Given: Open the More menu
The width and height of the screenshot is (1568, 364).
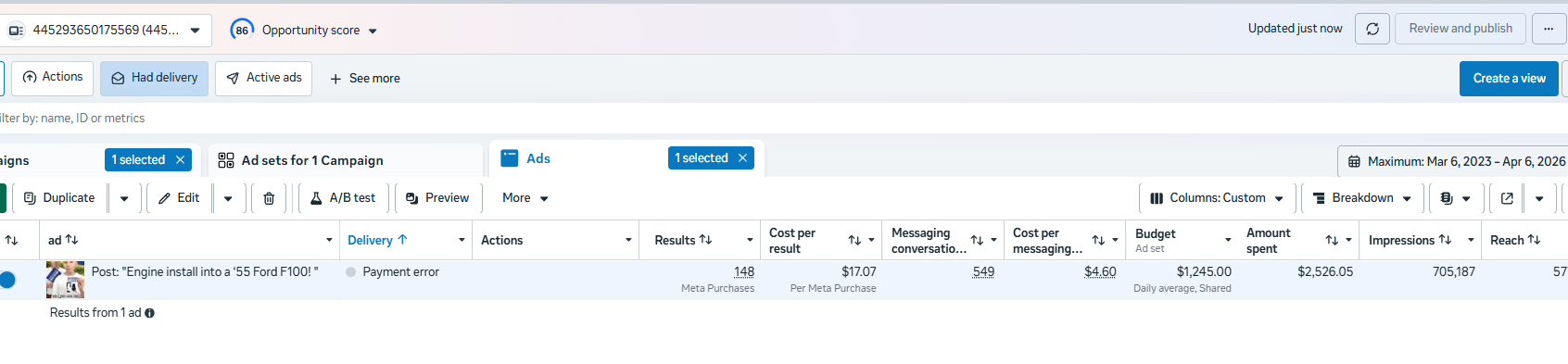Looking at the screenshot, I should (525, 198).
